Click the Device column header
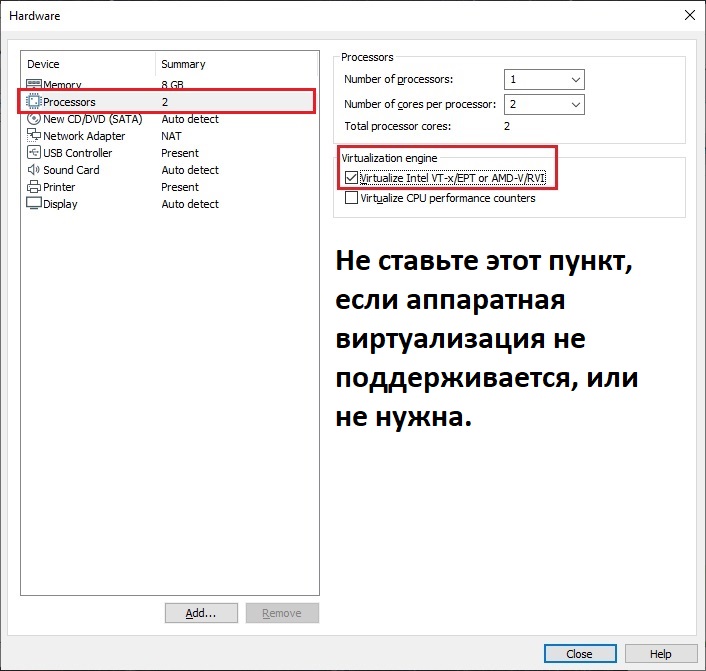706x671 pixels. 43,64
